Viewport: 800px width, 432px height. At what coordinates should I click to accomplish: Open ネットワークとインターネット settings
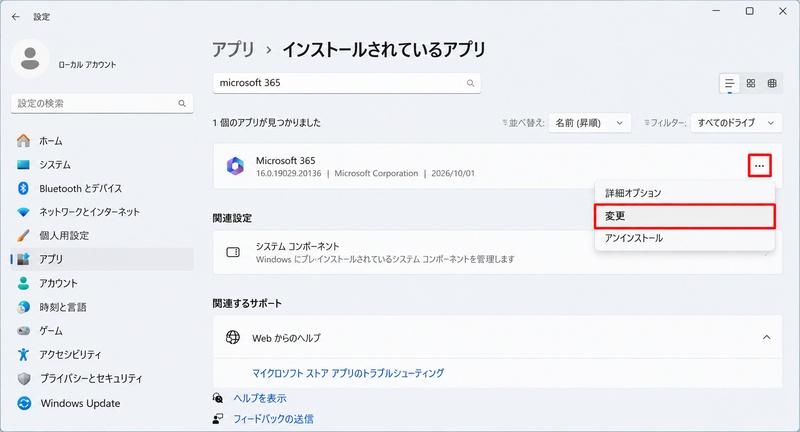point(102,212)
